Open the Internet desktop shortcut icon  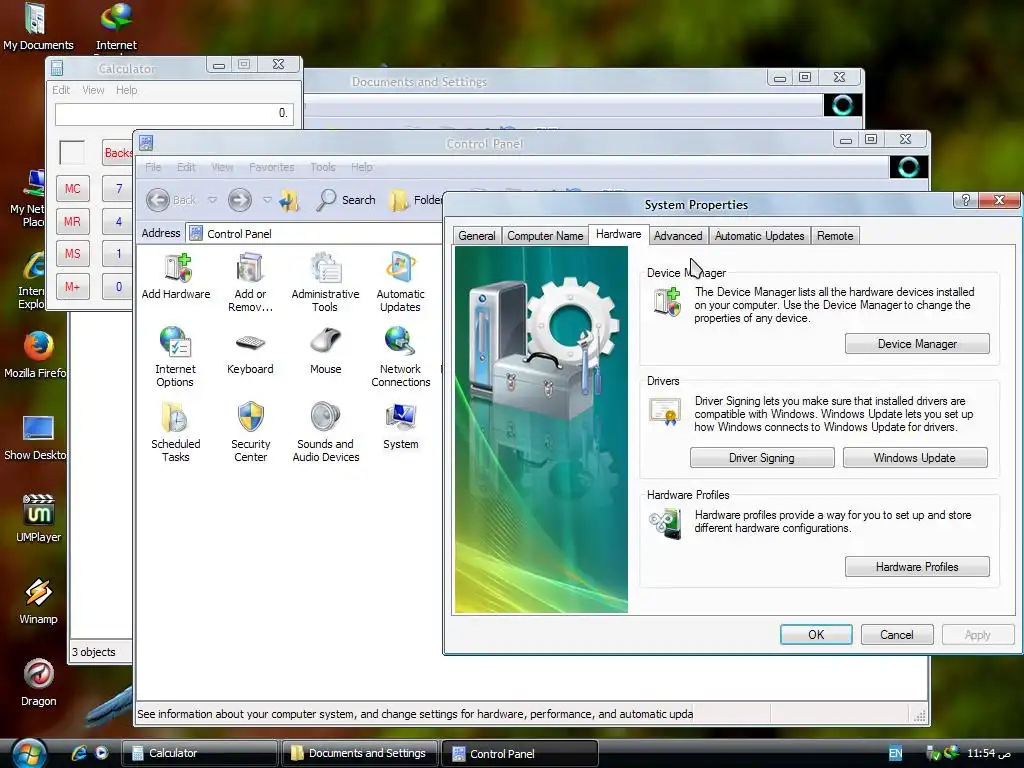pyautogui.click(x=116, y=27)
